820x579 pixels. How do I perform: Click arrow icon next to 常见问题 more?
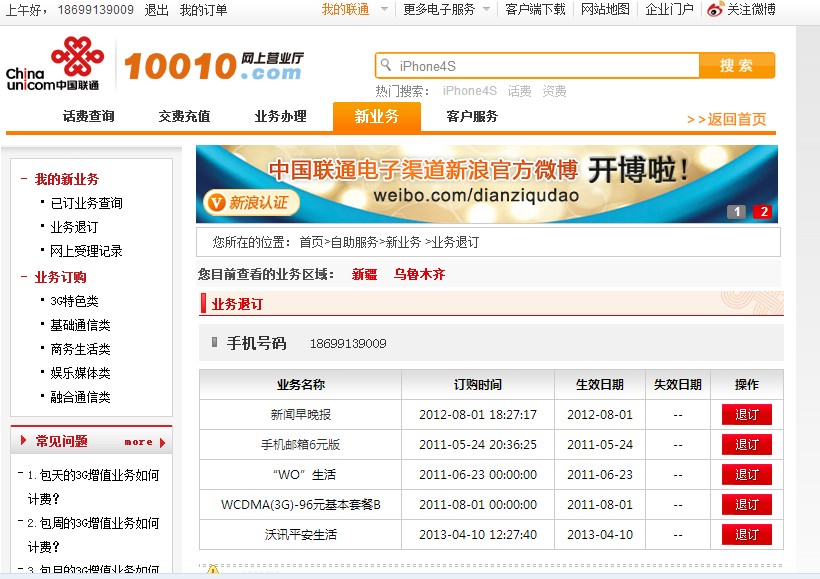click(x=162, y=443)
